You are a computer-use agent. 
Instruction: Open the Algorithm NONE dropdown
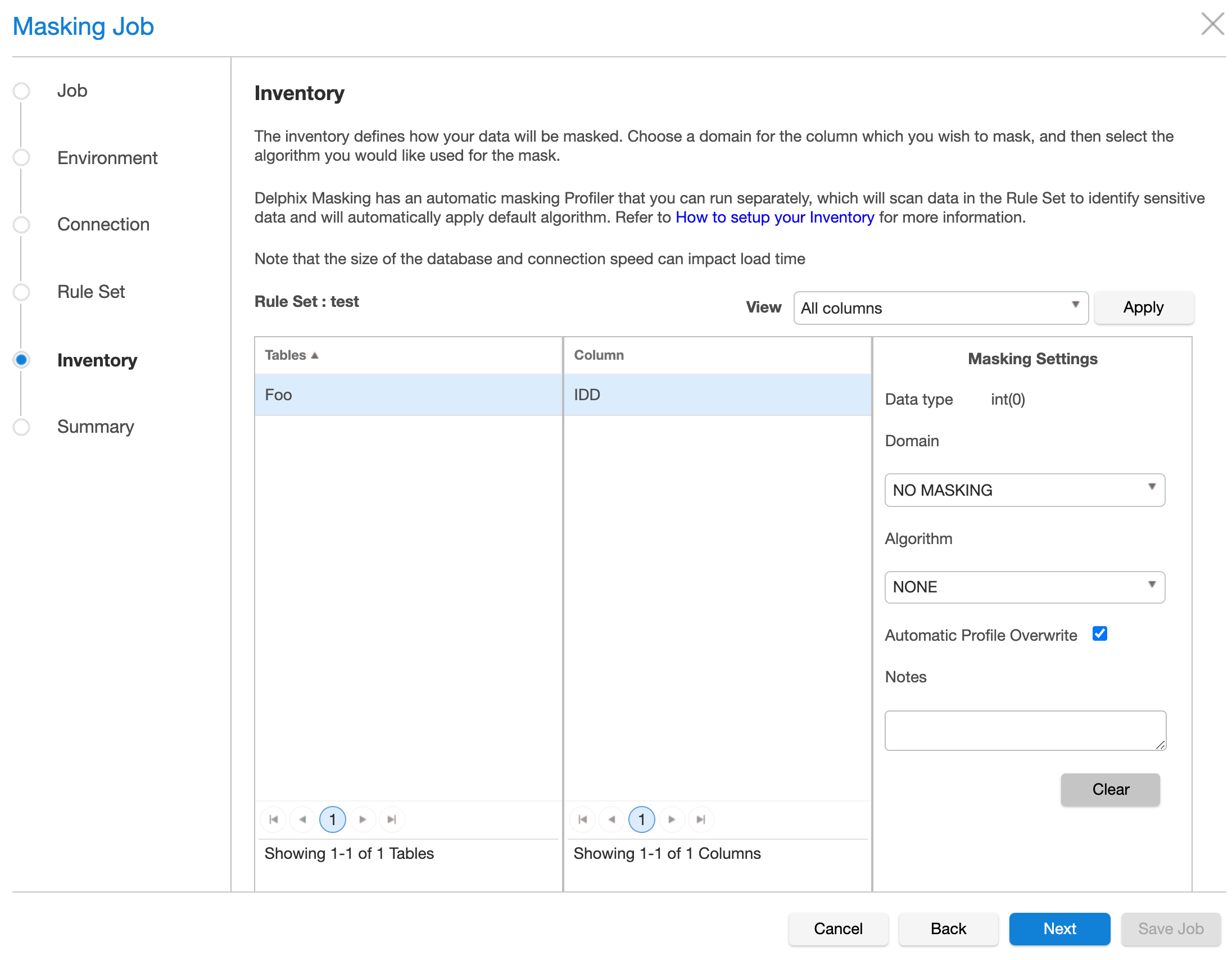1025,587
